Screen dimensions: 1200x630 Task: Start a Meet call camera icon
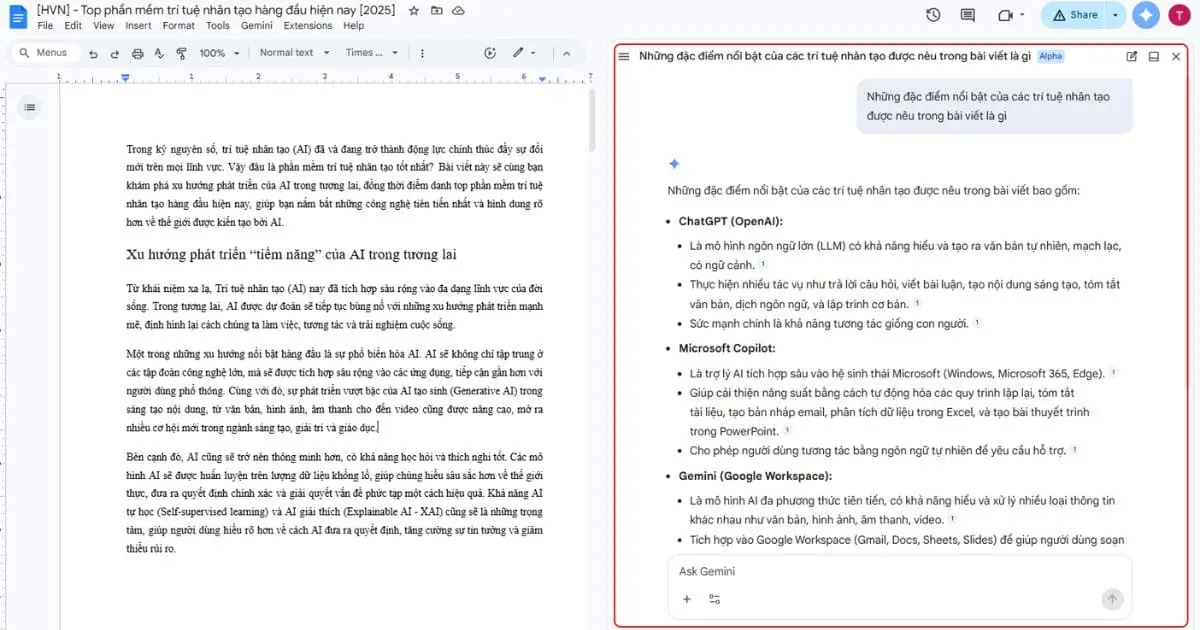1005,15
